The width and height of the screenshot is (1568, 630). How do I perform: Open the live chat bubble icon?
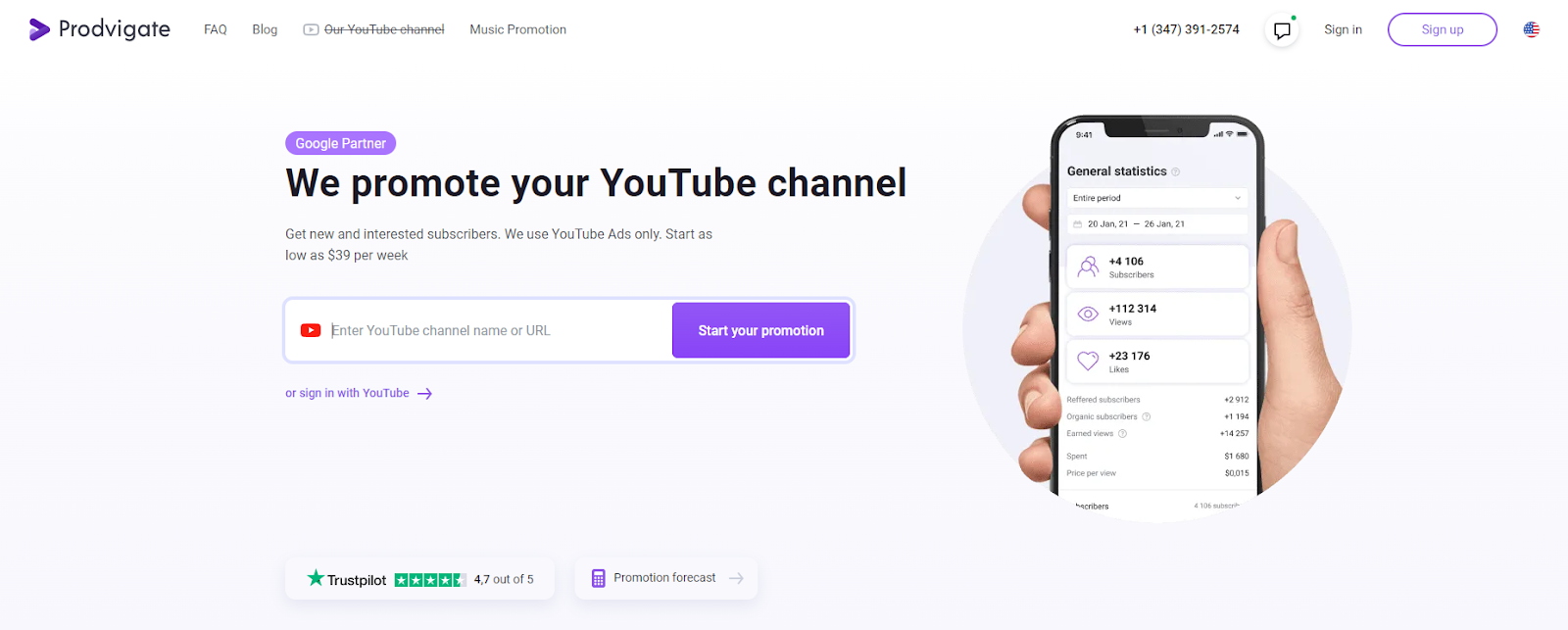(x=1282, y=30)
